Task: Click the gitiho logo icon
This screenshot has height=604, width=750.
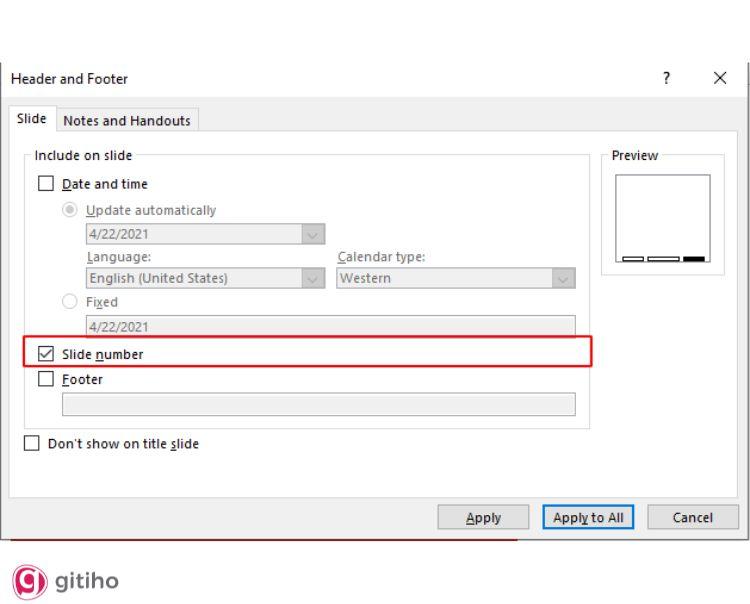Action: [28, 581]
